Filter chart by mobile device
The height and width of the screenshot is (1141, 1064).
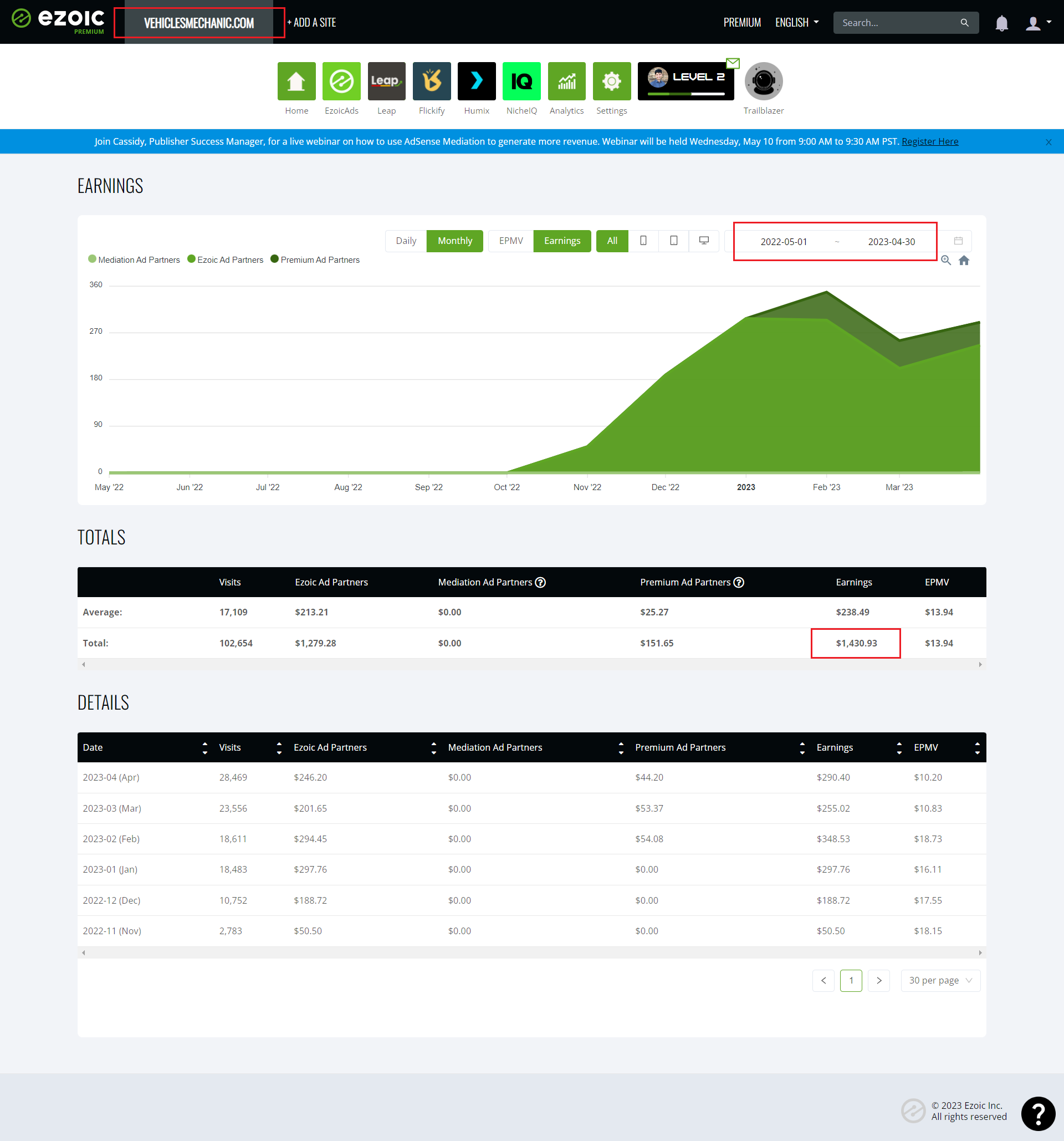pos(643,241)
